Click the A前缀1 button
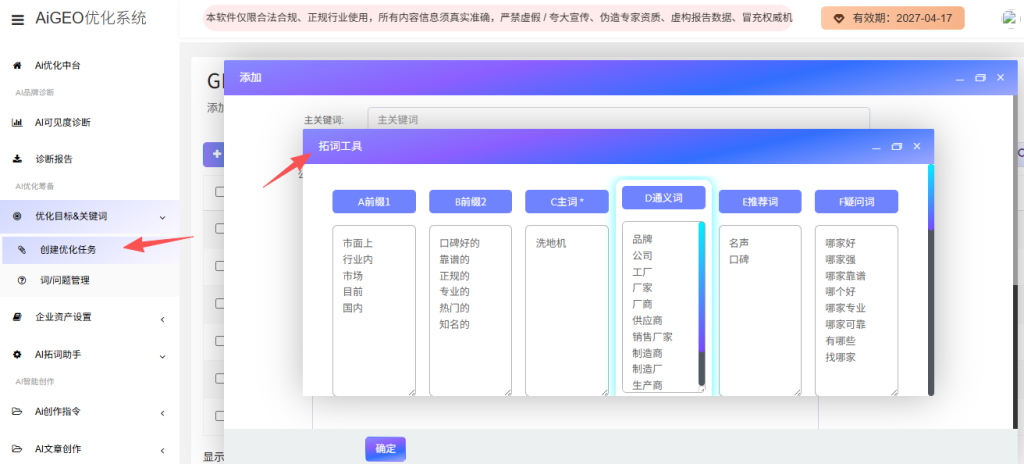The width and height of the screenshot is (1024, 464). tap(374, 202)
